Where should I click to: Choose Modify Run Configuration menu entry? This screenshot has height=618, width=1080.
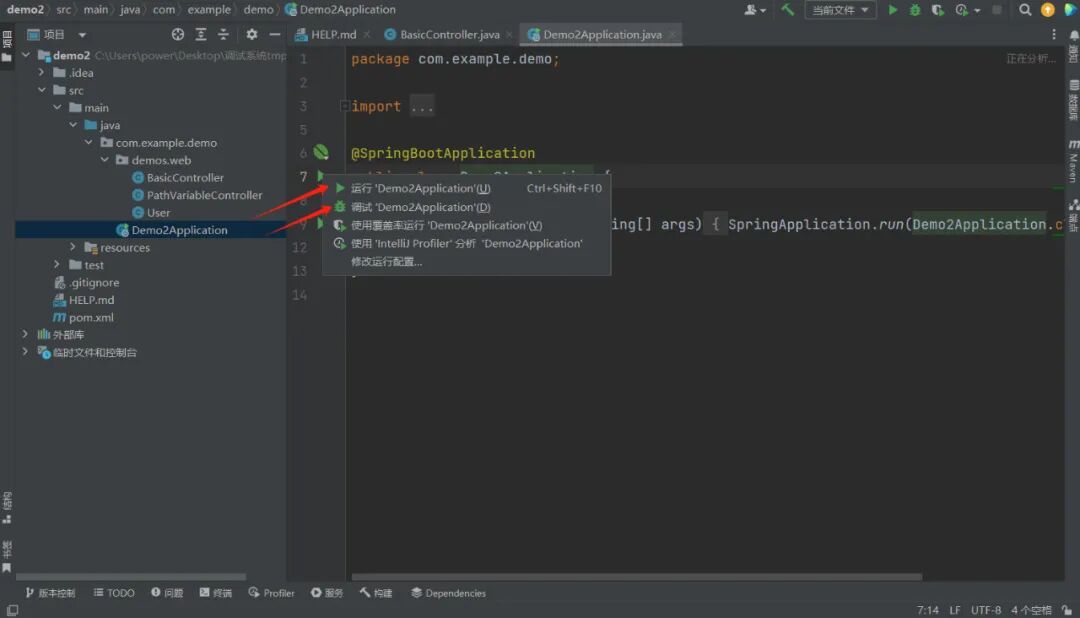click(466, 262)
